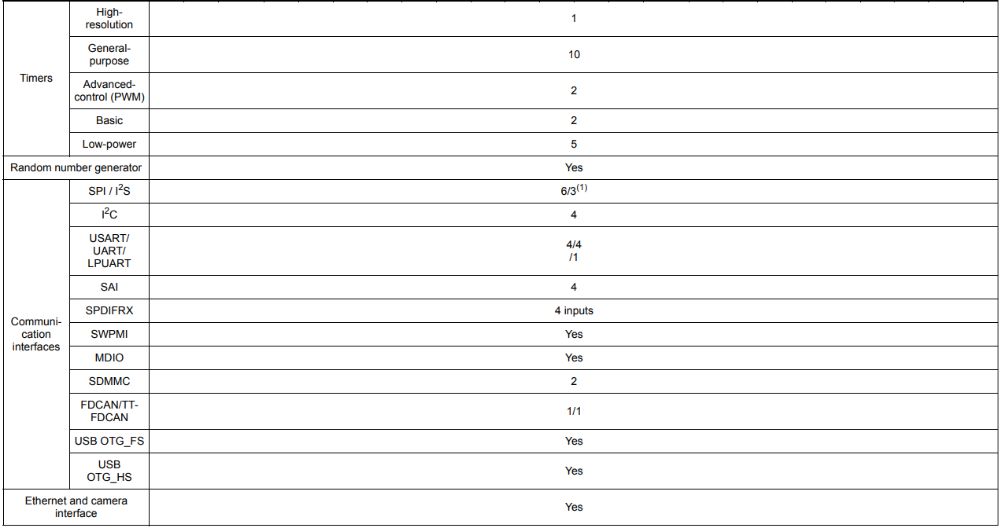This screenshot has width=1000, height=528.
Task: Click the SDMMC label cell
Action: (109, 381)
